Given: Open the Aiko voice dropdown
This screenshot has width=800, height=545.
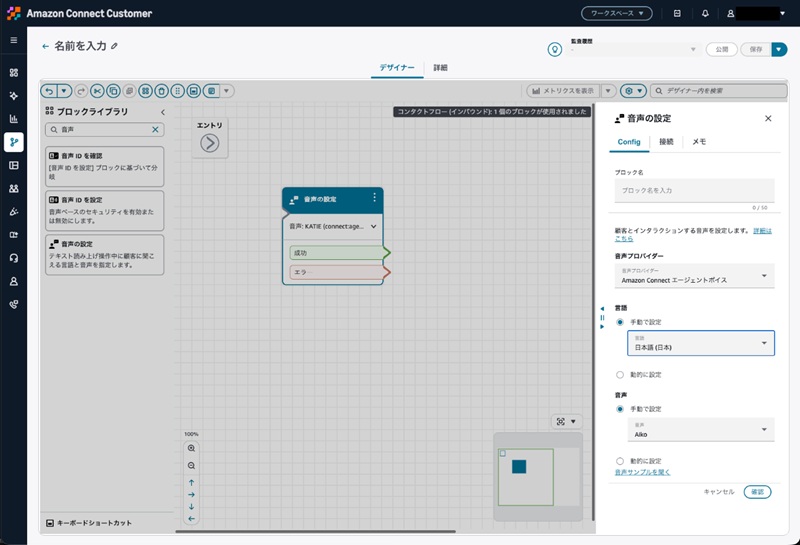Looking at the screenshot, I should (x=701, y=430).
